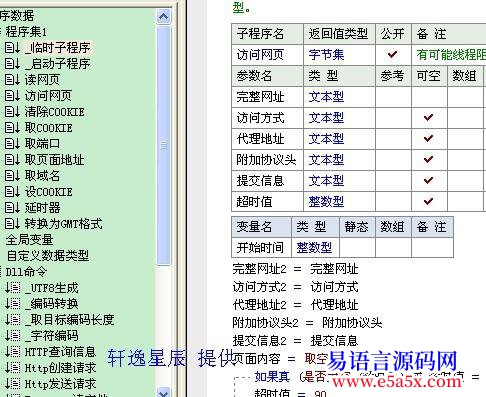486x397 pixels.
Task: Click the scroll down arrow of tree panel
Action: [164, 392]
